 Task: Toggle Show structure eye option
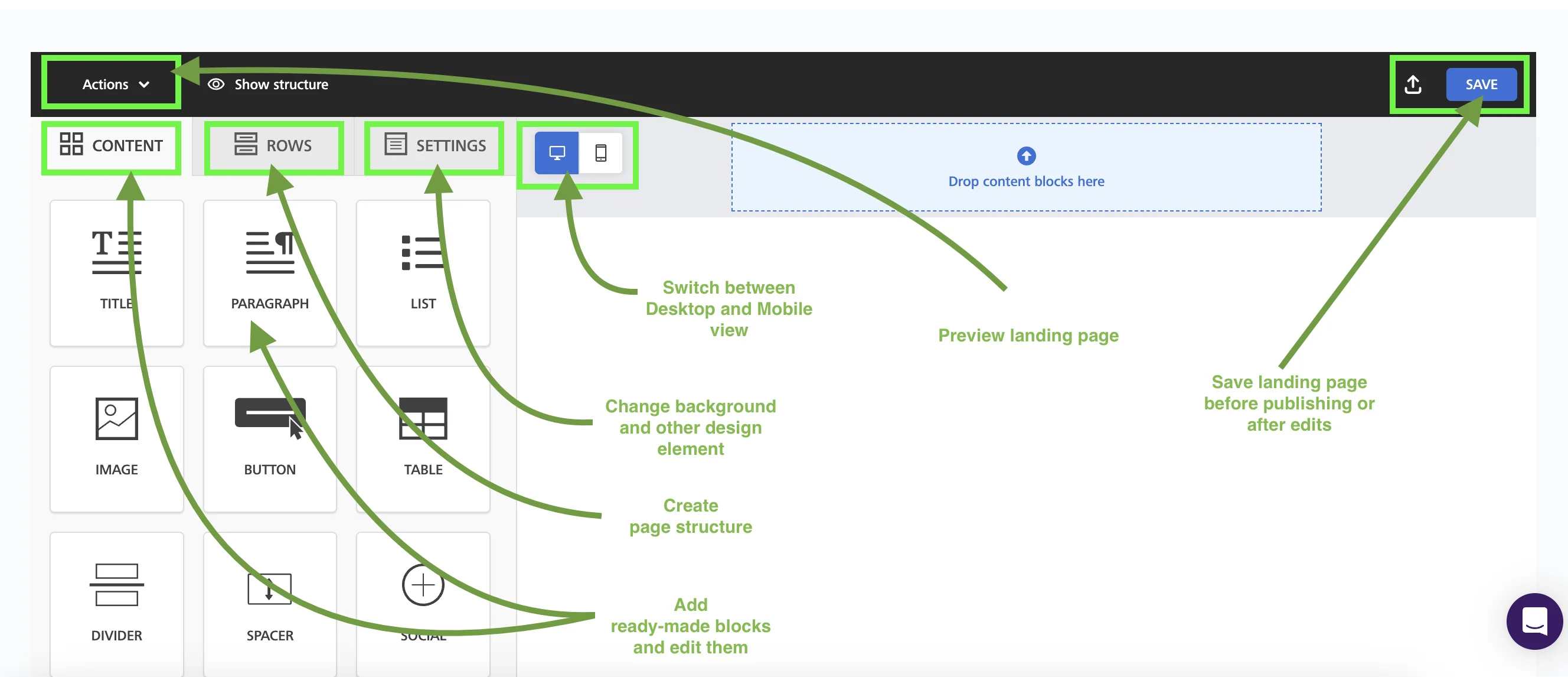tap(268, 84)
